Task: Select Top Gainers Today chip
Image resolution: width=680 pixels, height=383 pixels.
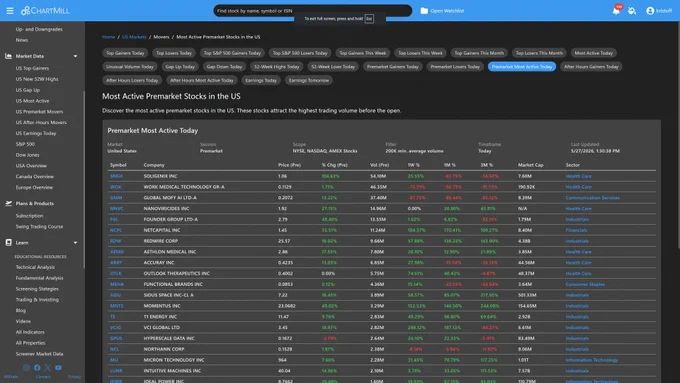Action: click(x=125, y=53)
